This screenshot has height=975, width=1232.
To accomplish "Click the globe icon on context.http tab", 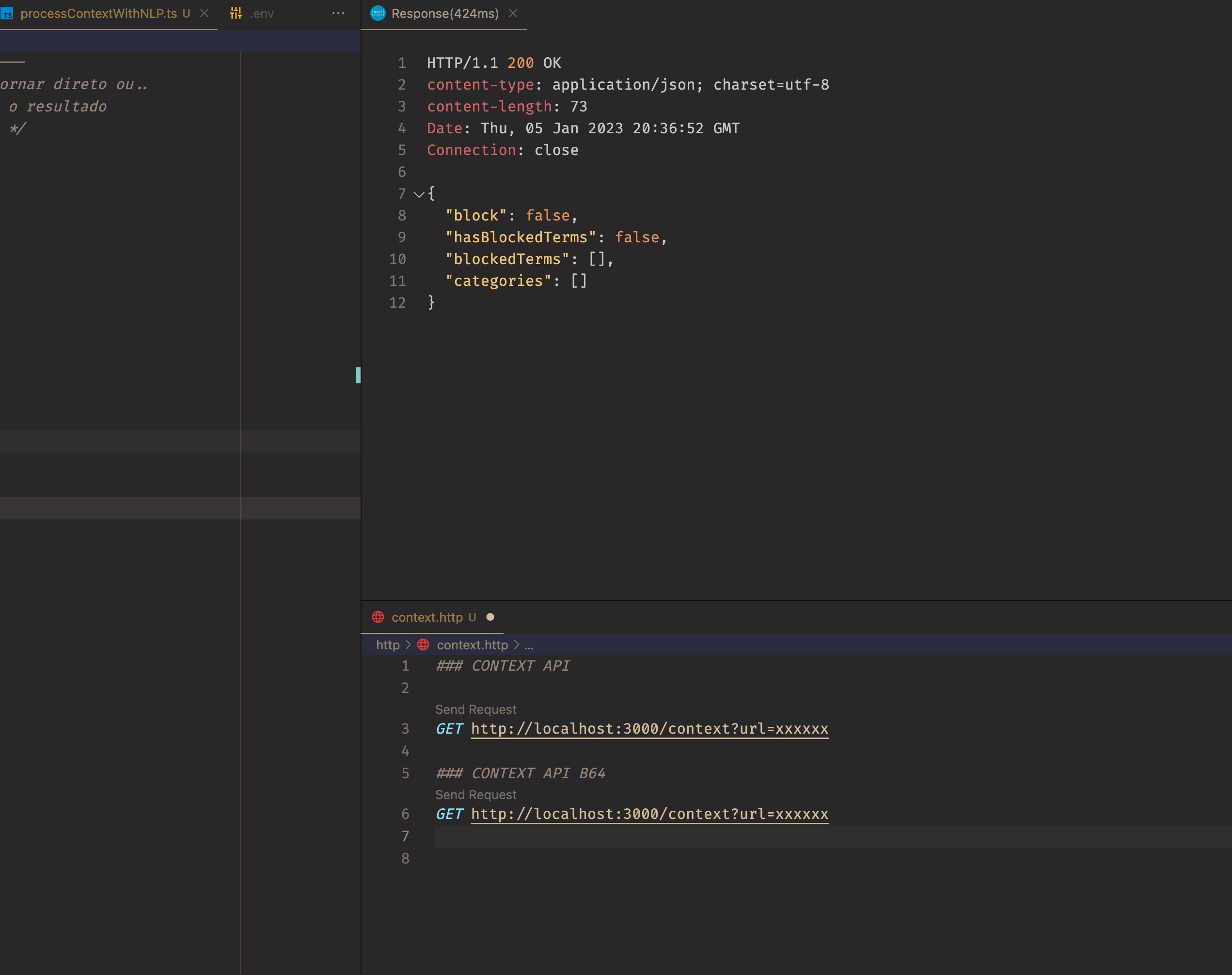I will (x=378, y=617).
